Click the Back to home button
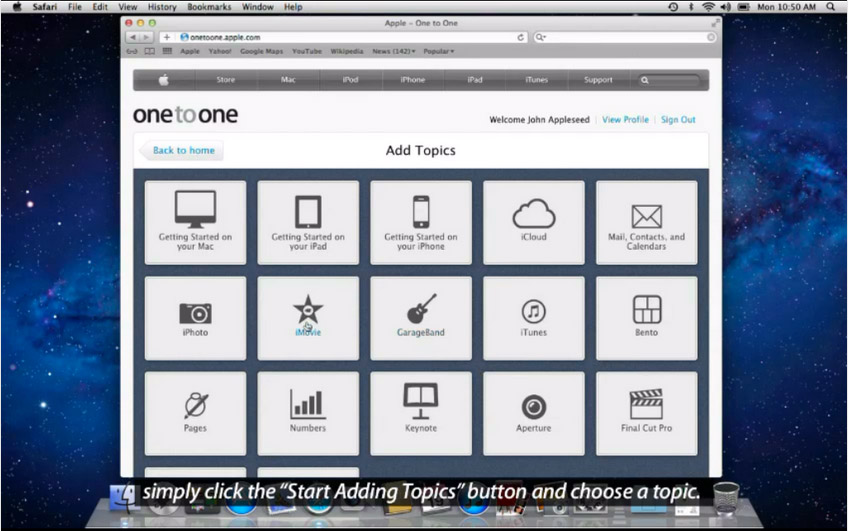 pos(182,150)
